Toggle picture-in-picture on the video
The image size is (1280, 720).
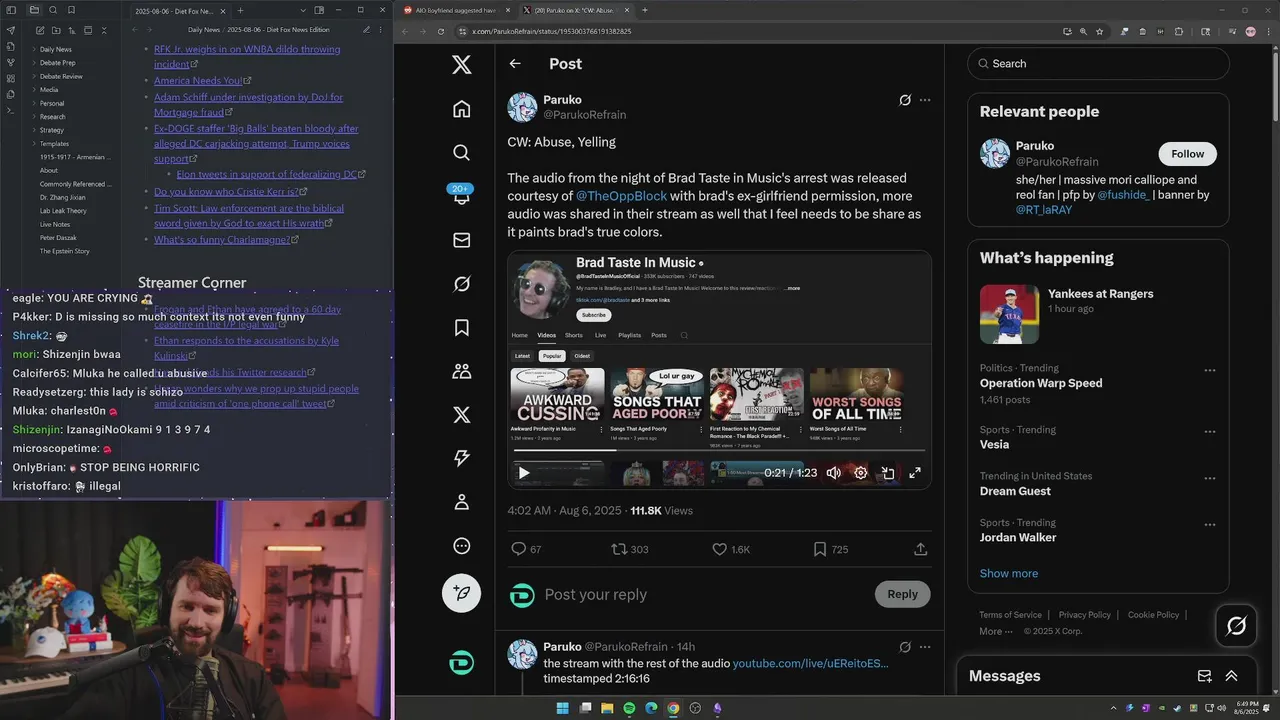(x=888, y=473)
